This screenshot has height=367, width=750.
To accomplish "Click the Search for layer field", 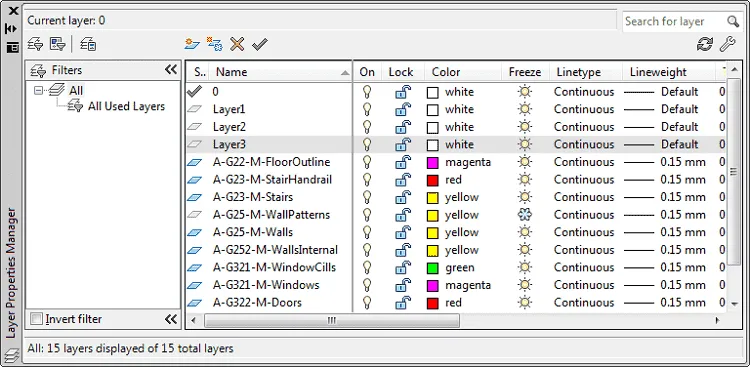I will click(675, 22).
